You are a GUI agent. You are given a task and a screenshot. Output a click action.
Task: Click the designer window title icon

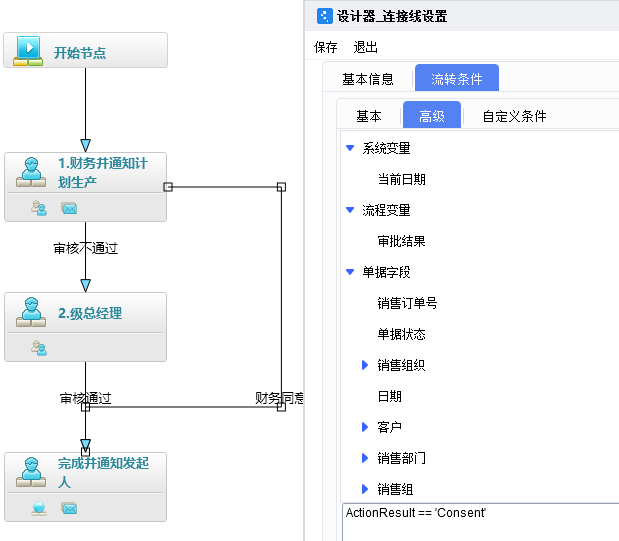click(324, 16)
